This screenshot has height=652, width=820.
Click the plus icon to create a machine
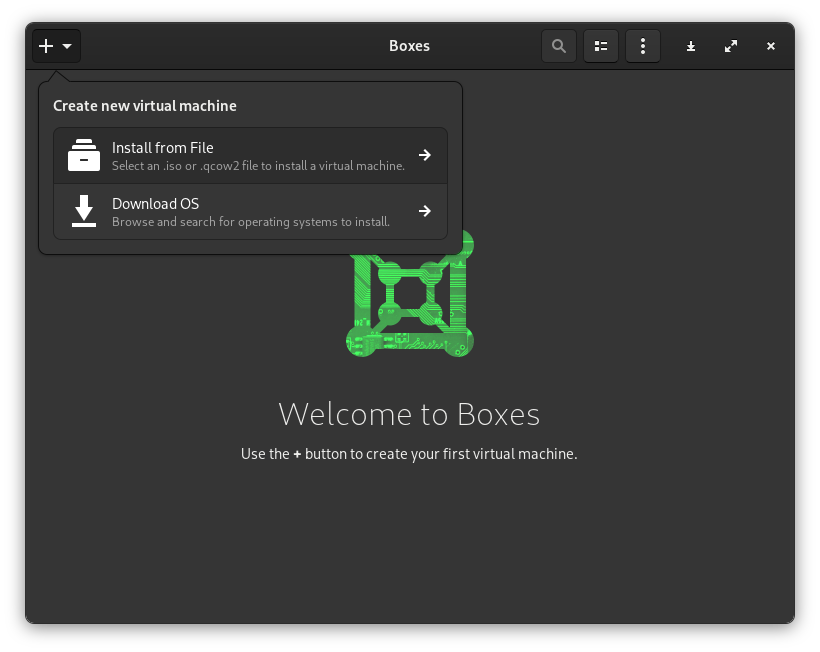pyautogui.click(x=45, y=46)
